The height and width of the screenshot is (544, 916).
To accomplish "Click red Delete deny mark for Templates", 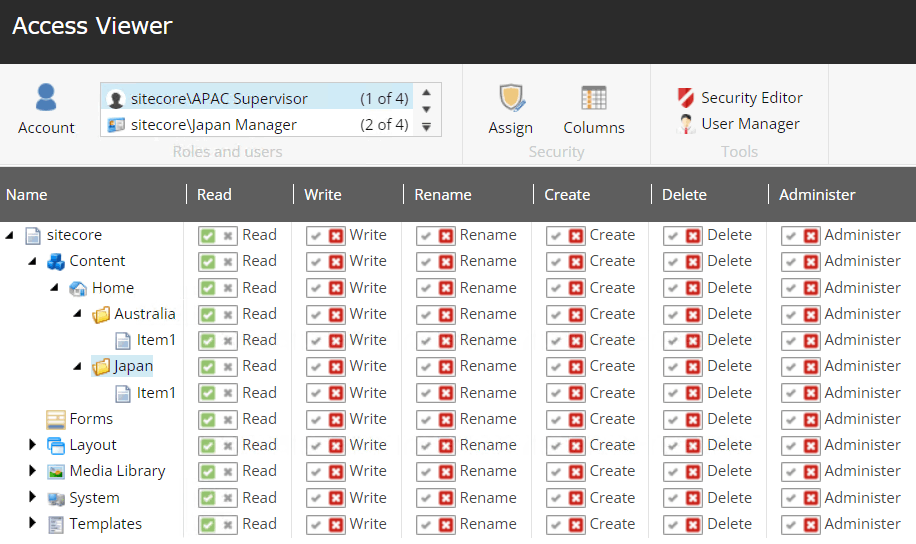I will coord(693,525).
